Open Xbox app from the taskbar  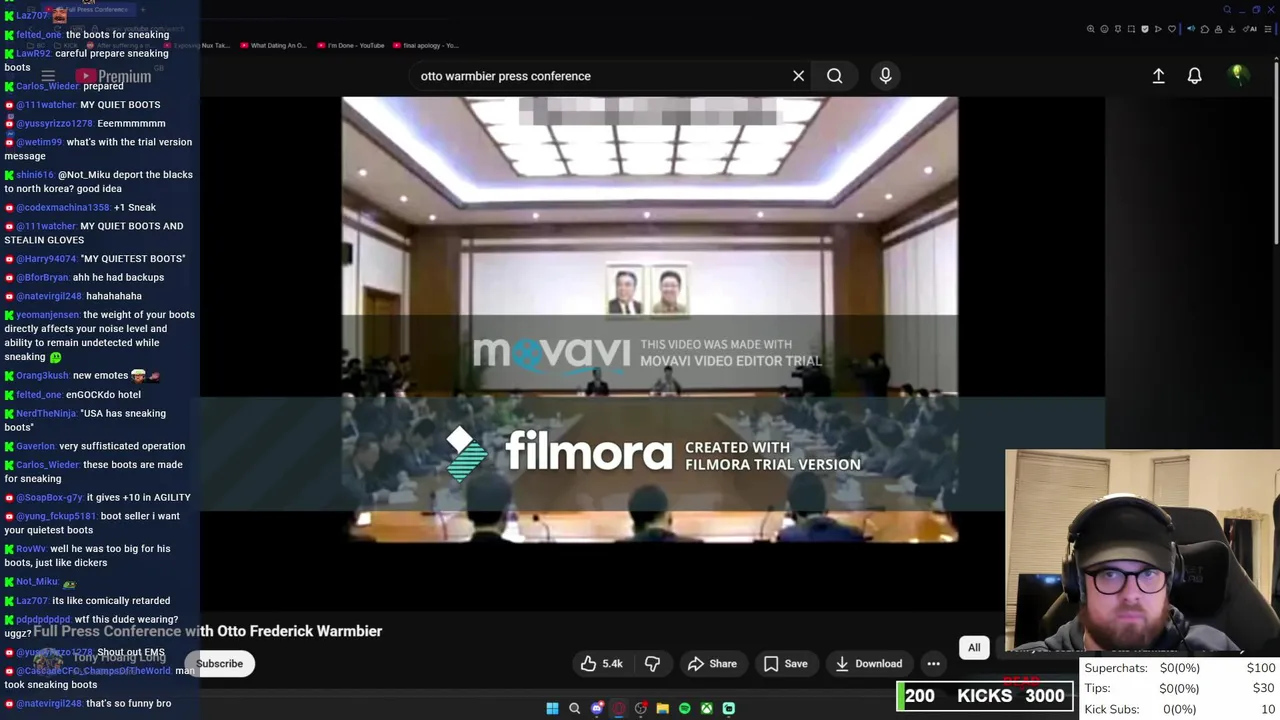tap(706, 708)
